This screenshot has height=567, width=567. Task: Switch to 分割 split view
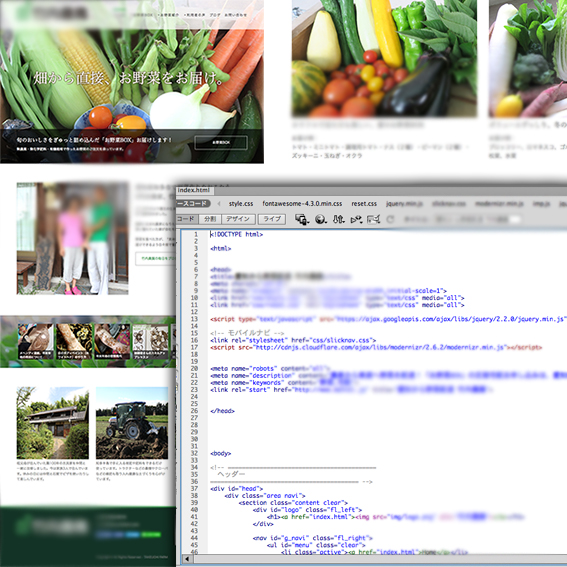210,219
